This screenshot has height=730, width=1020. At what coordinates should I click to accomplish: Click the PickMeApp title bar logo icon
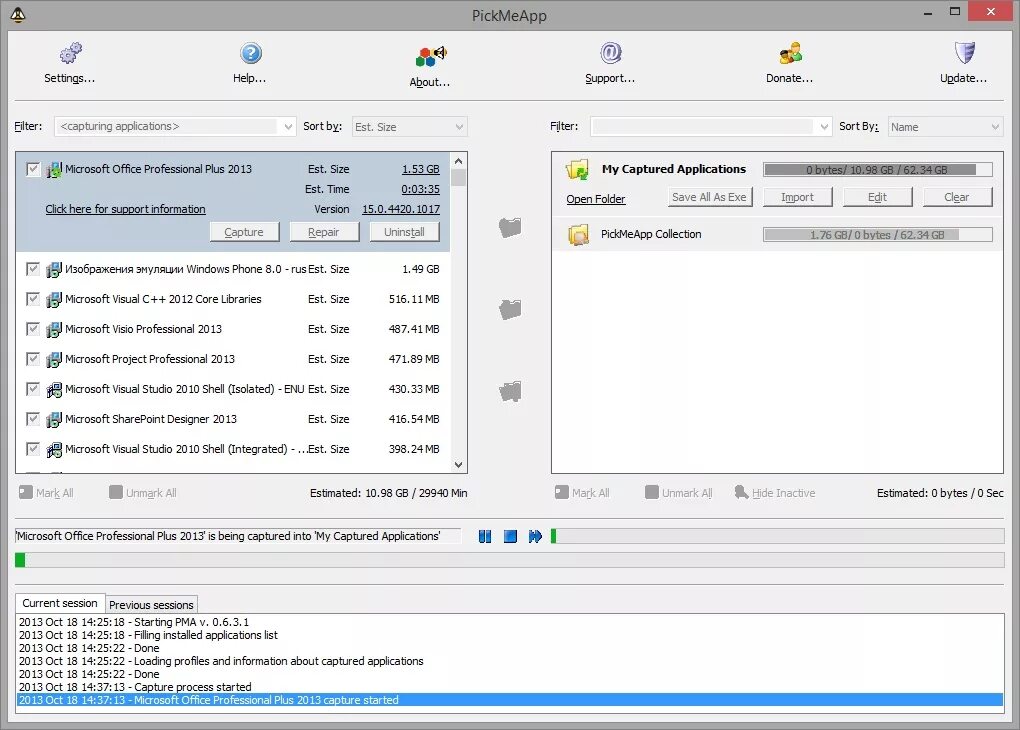click(18, 14)
